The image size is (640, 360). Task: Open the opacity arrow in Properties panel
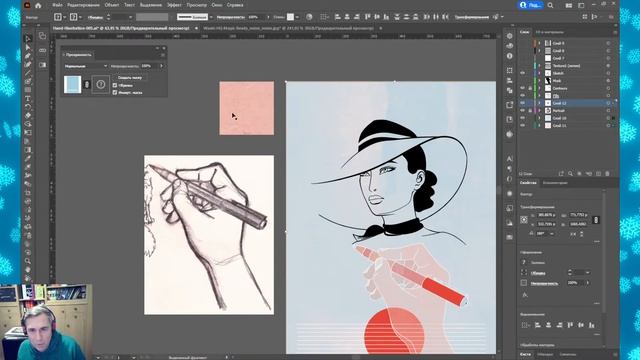(x=587, y=282)
